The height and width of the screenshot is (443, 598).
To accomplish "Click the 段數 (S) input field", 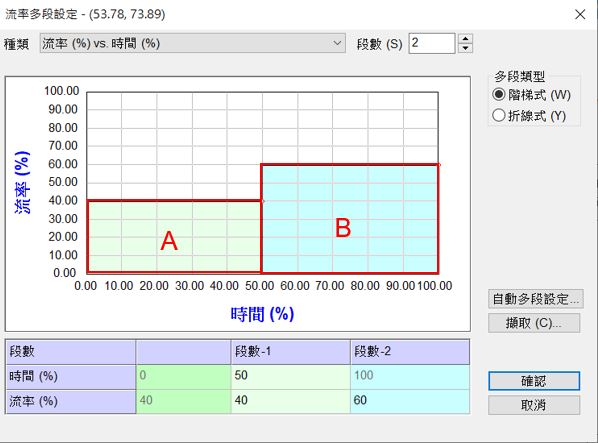I will tap(432, 43).
